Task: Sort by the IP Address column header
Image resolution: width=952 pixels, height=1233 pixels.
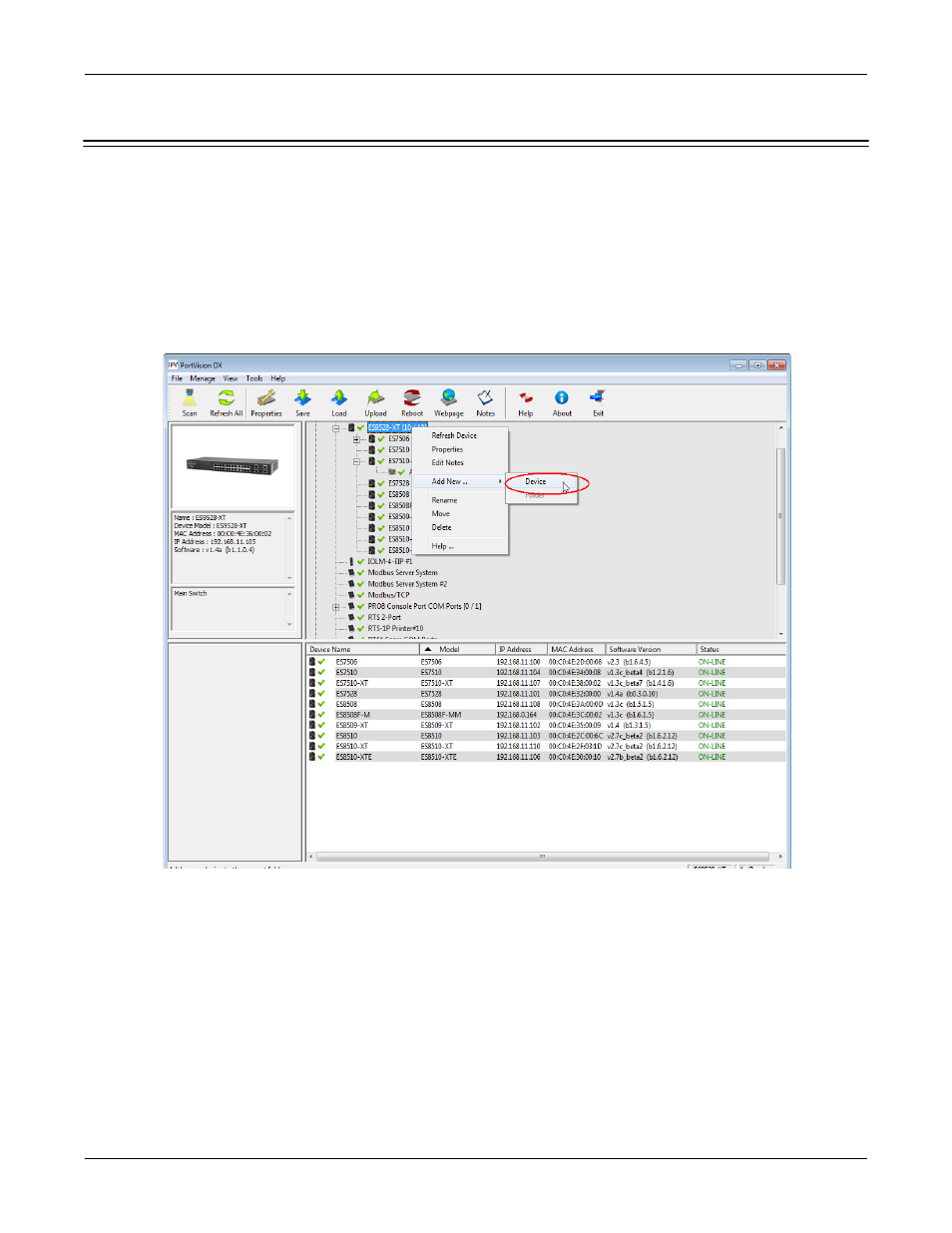Action: pyautogui.click(x=521, y=649)
